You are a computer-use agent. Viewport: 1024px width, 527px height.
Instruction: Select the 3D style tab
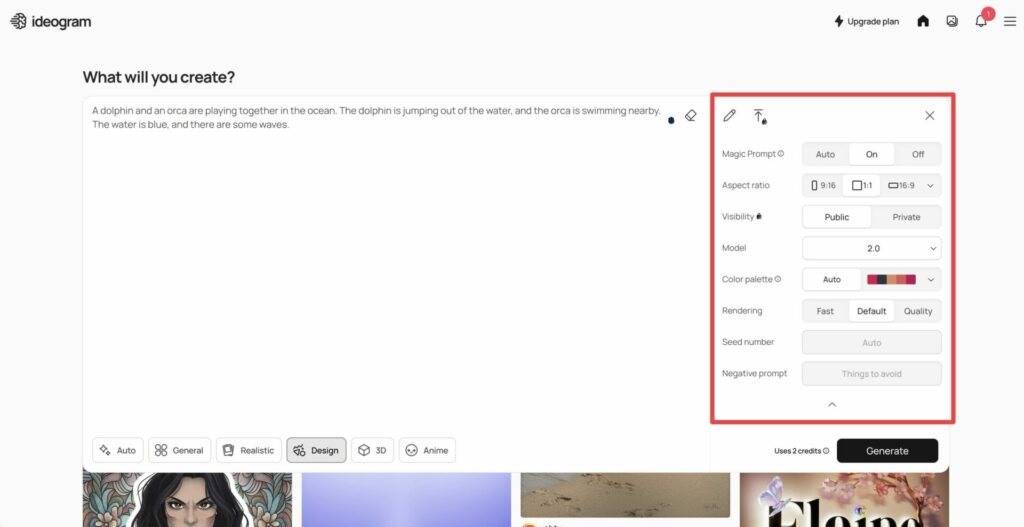coord(373,450)
